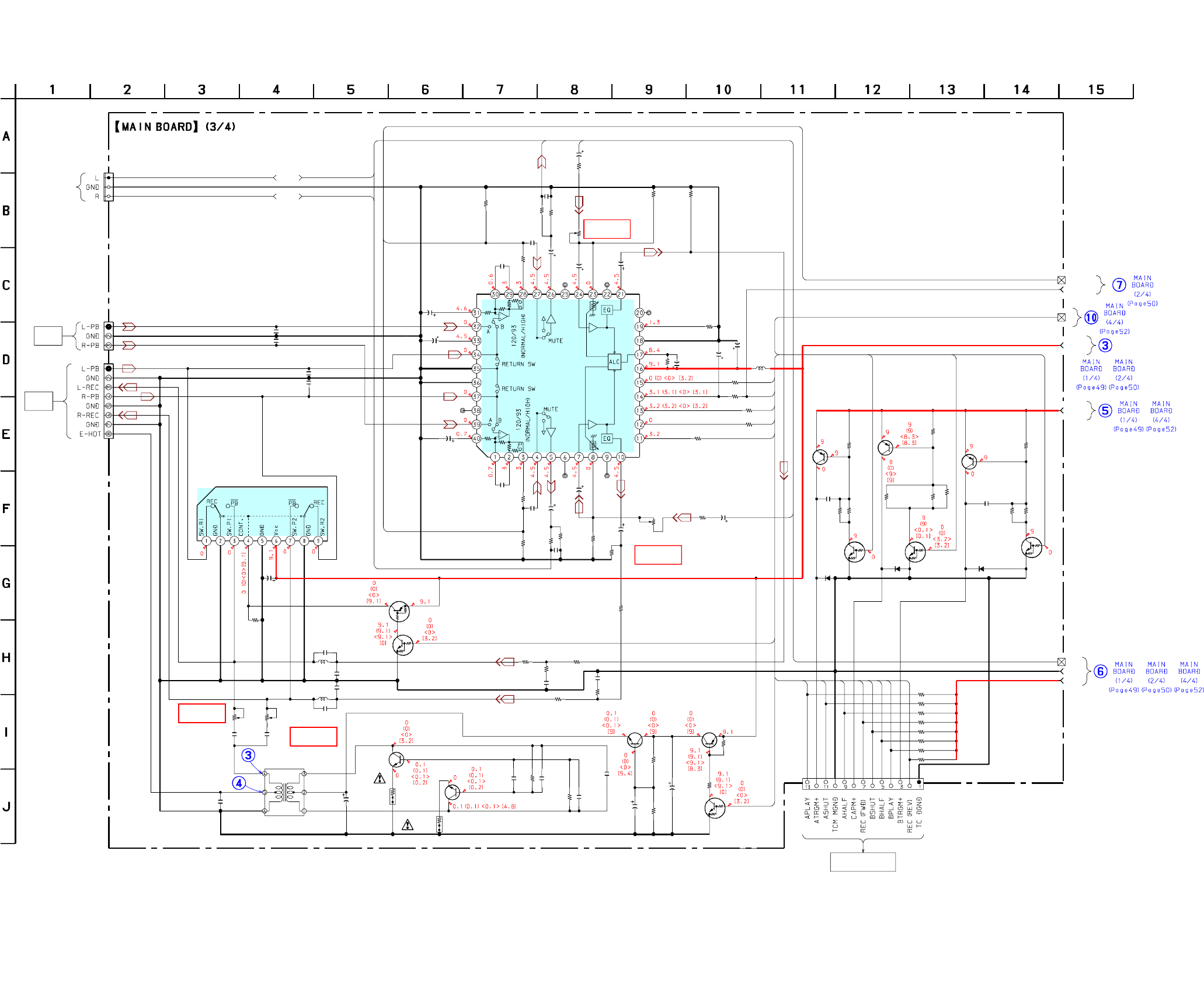Click the MAIN BOARD (3/4) title
The height and width of the screenshot is (983, 1204).
pyautogui.click(x=175, y=127)
